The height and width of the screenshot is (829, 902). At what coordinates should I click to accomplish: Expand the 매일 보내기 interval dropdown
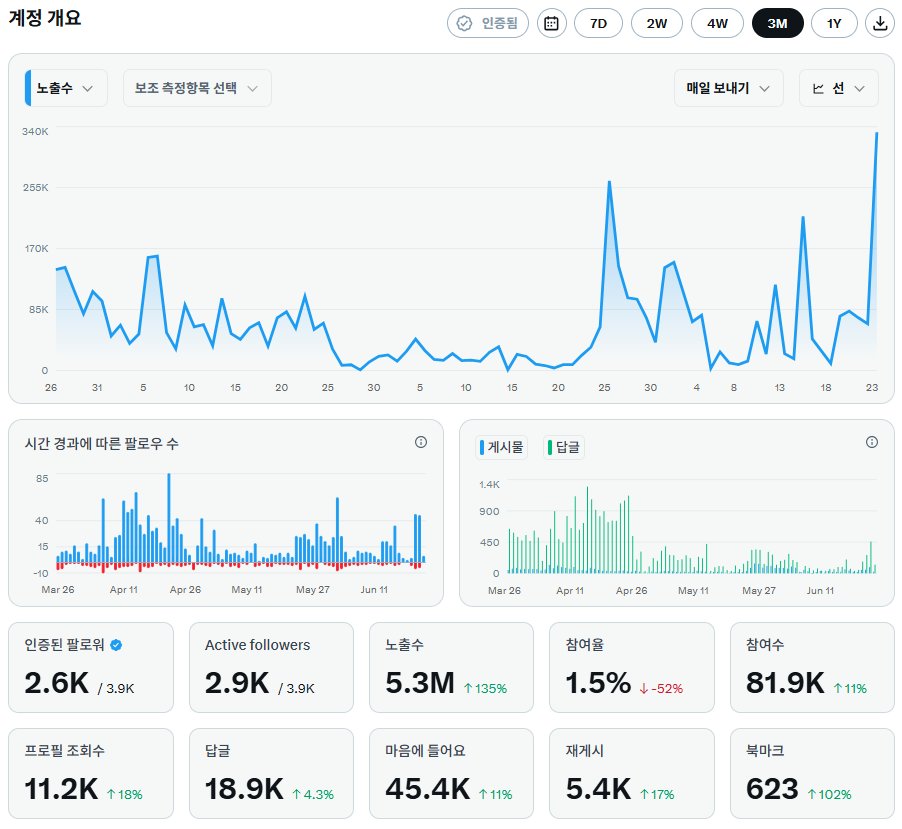[728, 88]
